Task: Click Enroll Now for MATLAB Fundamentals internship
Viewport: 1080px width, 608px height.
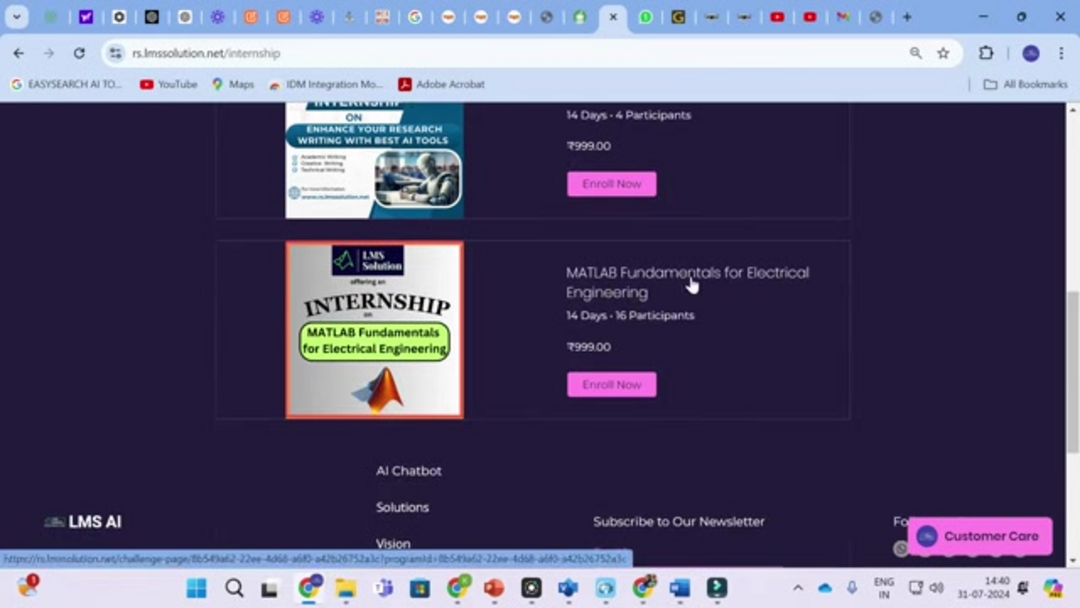Action: 611,384
